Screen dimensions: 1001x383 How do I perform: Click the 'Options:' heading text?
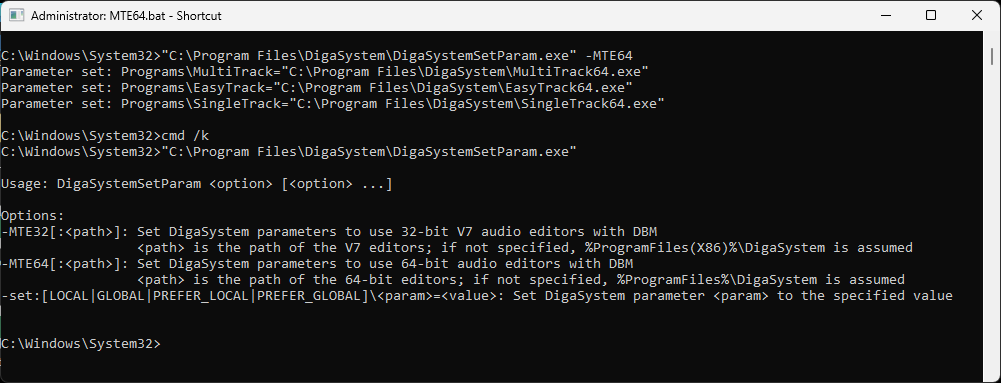[33, 216]
